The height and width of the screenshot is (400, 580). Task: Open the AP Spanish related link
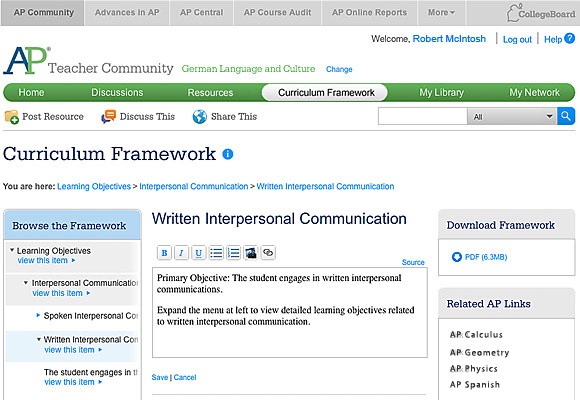point(475,384)
